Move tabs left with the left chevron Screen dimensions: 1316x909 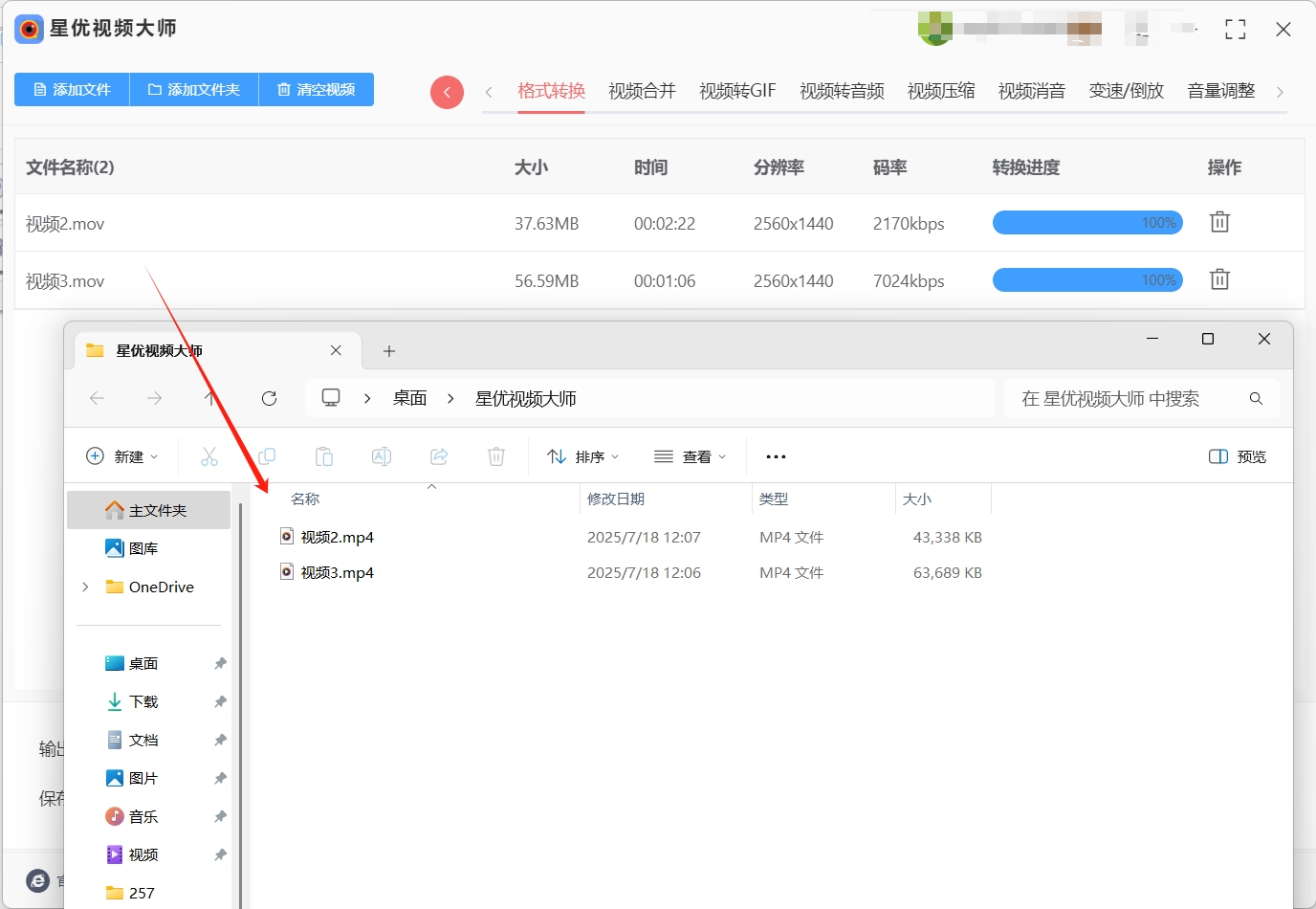[x=489, y=92]
